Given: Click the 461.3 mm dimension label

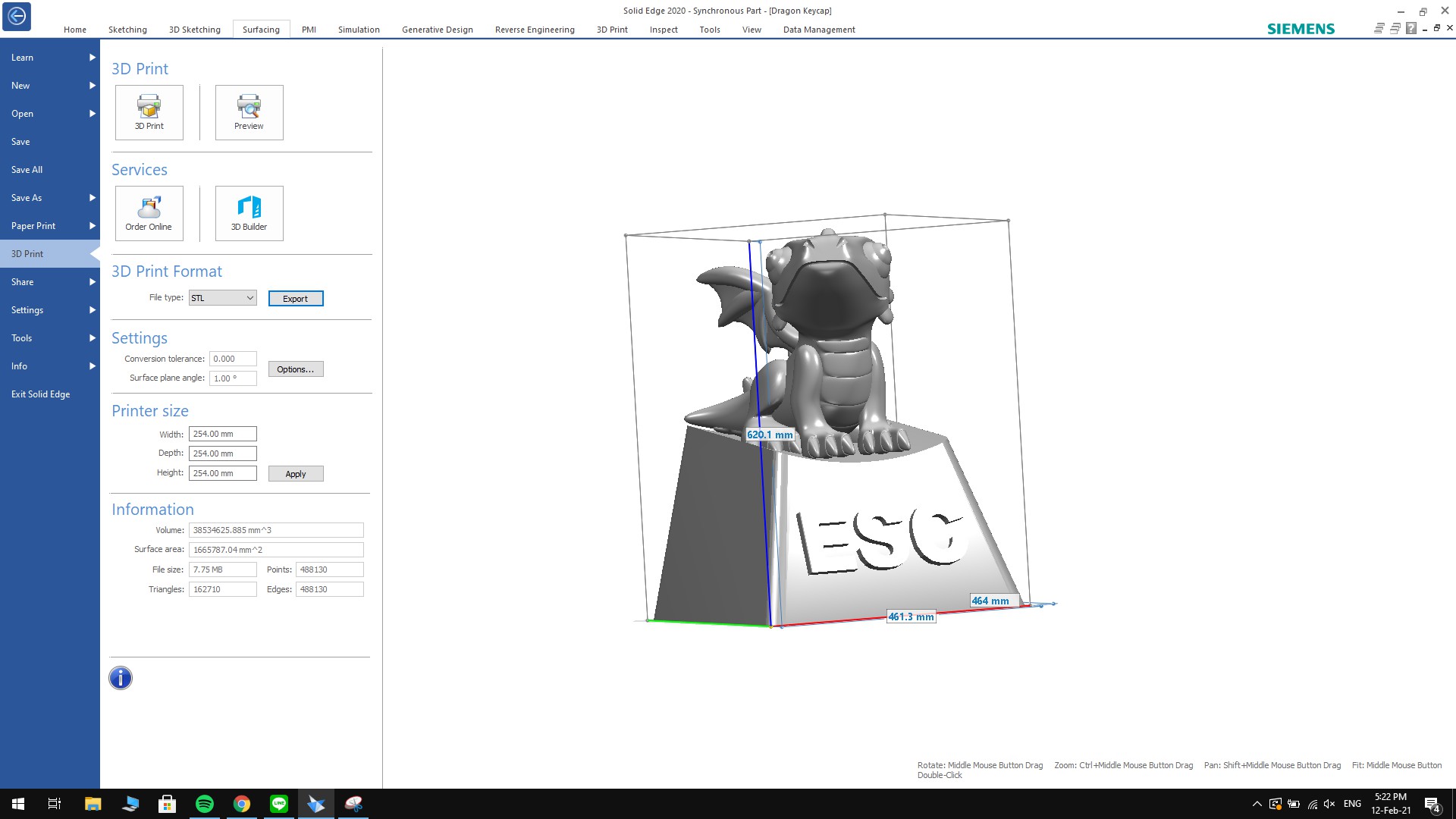Looking at the screenshot, I should pyautogui.click(x=912, y=617).
